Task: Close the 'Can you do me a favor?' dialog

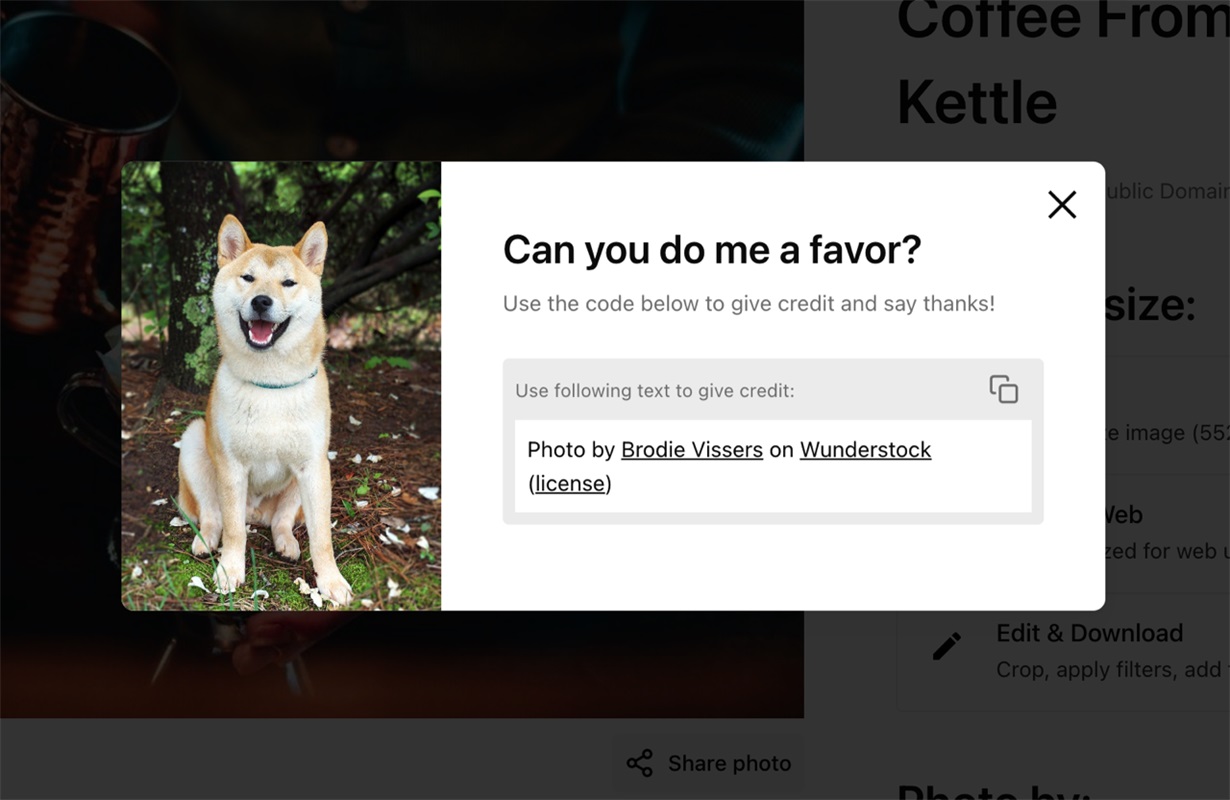Action: [1062, 205]
